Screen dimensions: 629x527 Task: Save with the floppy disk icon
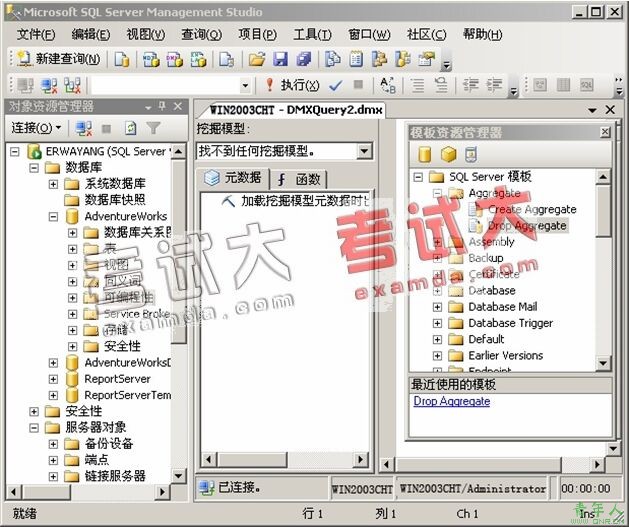click(280, 59)
